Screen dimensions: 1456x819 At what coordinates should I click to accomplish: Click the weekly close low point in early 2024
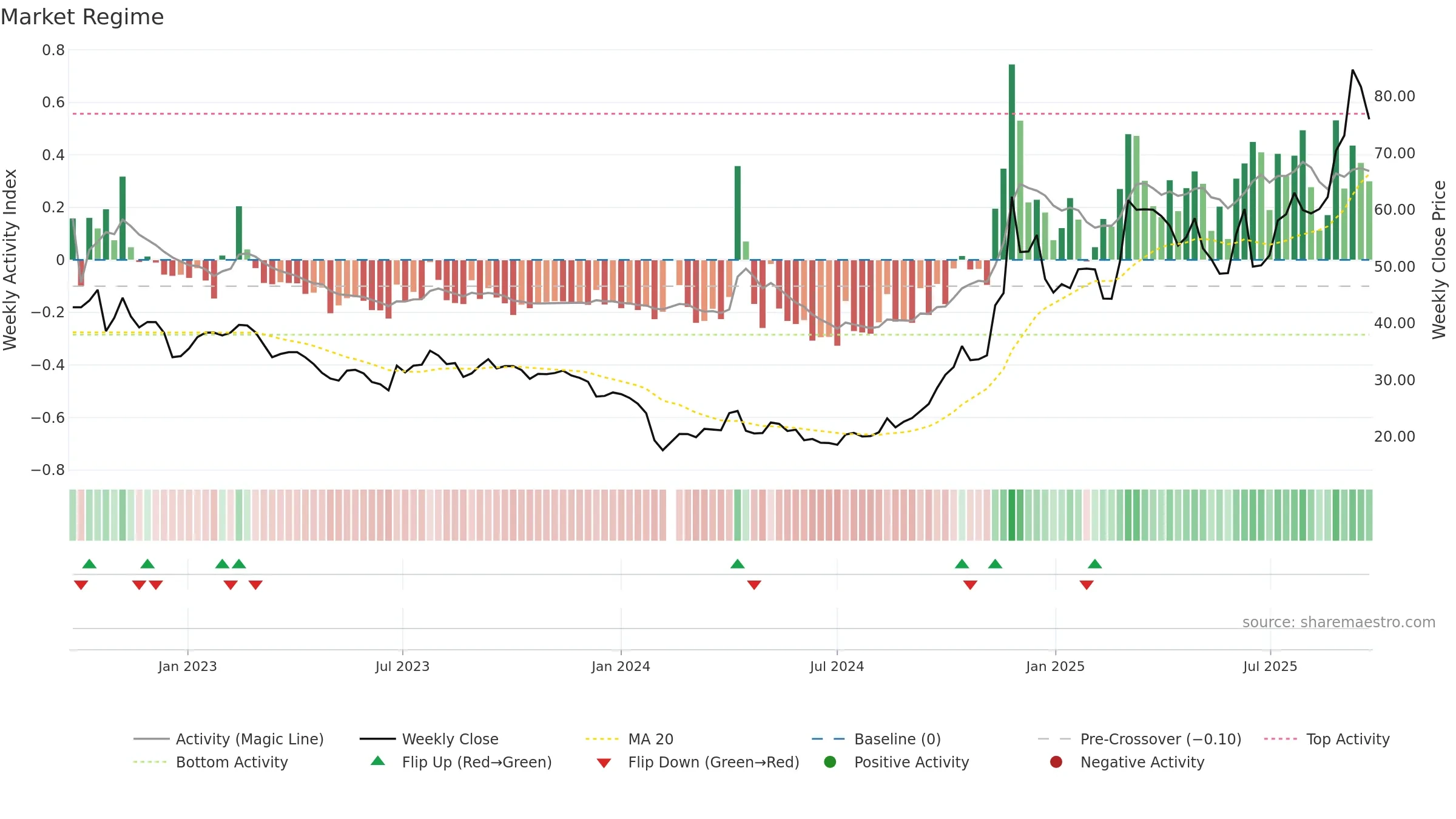point(662,450)
